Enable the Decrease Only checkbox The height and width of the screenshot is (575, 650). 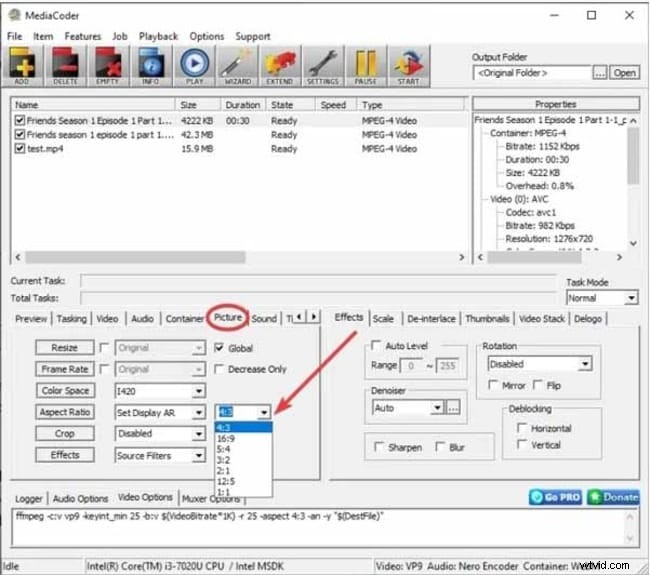[219, 369]
